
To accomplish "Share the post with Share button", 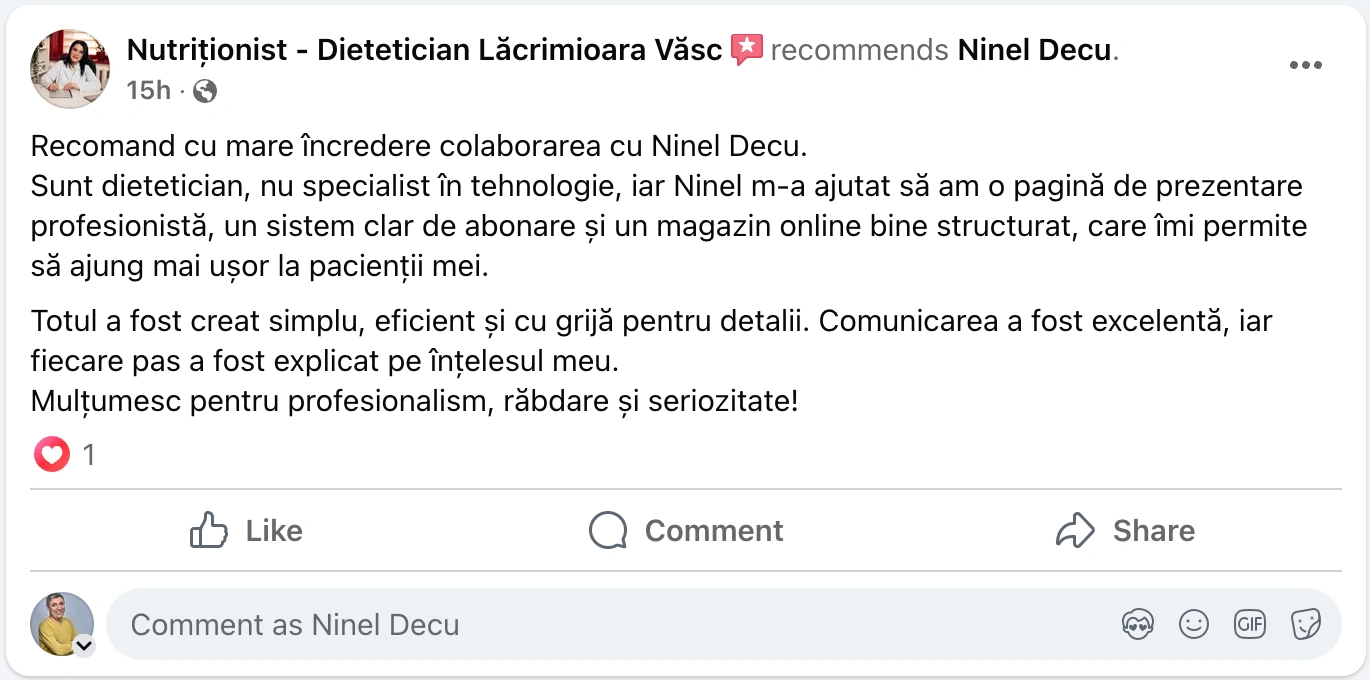I will coord(1125,530).
